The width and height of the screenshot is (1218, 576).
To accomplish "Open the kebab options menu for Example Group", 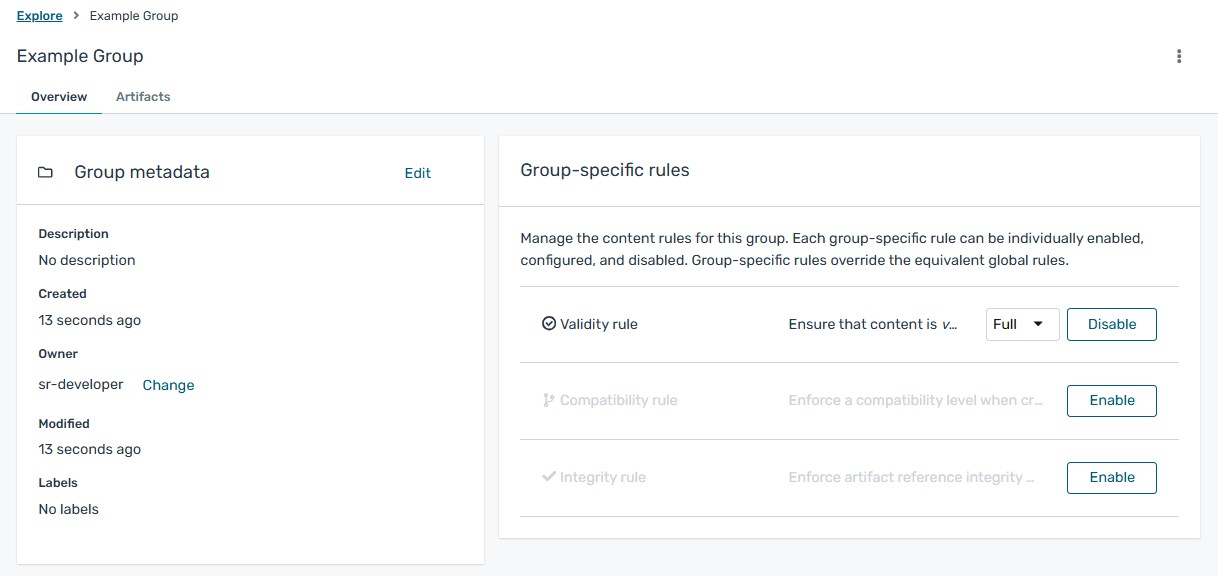I will (x=1178, y=56).
